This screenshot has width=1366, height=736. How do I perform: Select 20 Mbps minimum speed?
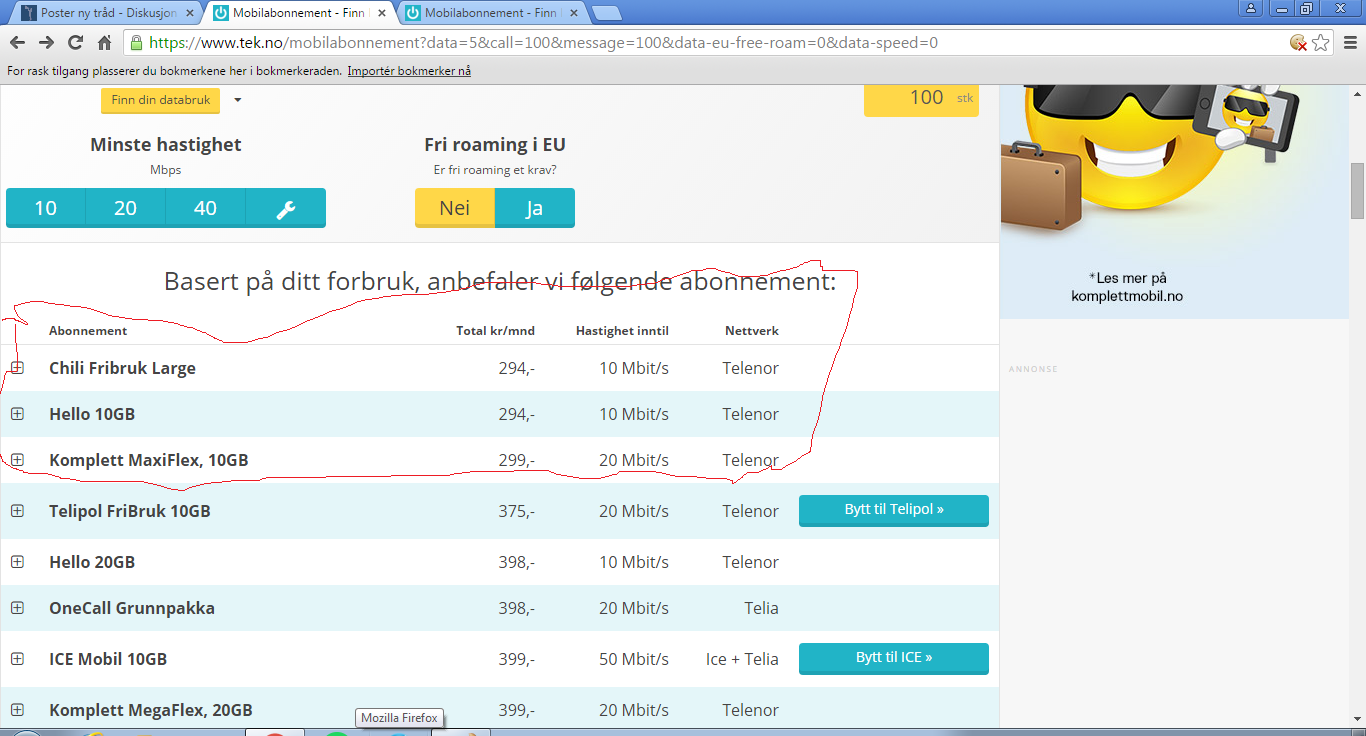click(126, 208)
